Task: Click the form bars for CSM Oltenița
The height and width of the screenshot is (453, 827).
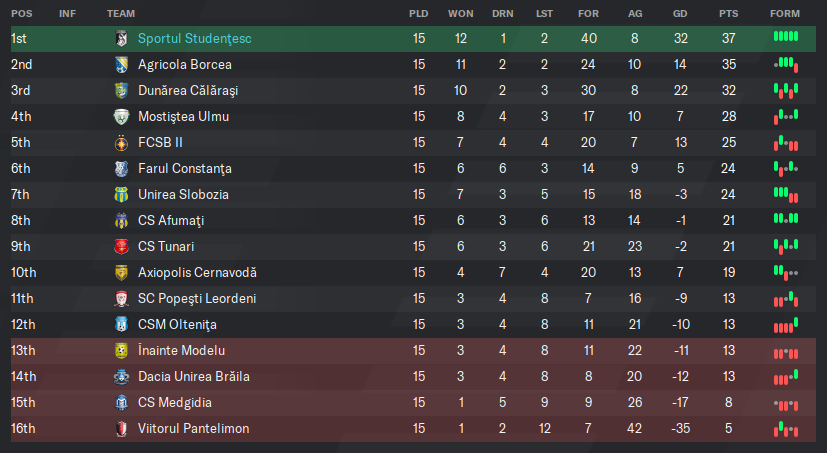Action: pos(786,325)
